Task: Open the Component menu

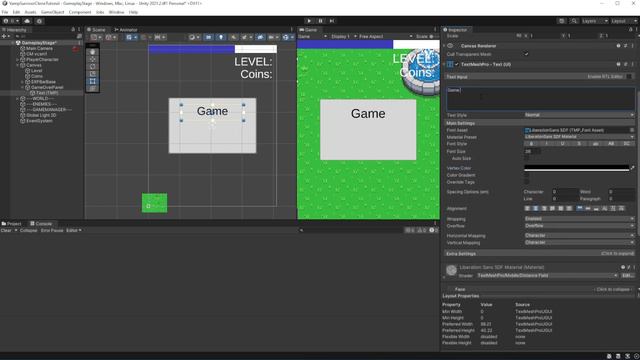Action: coord(80,12)
